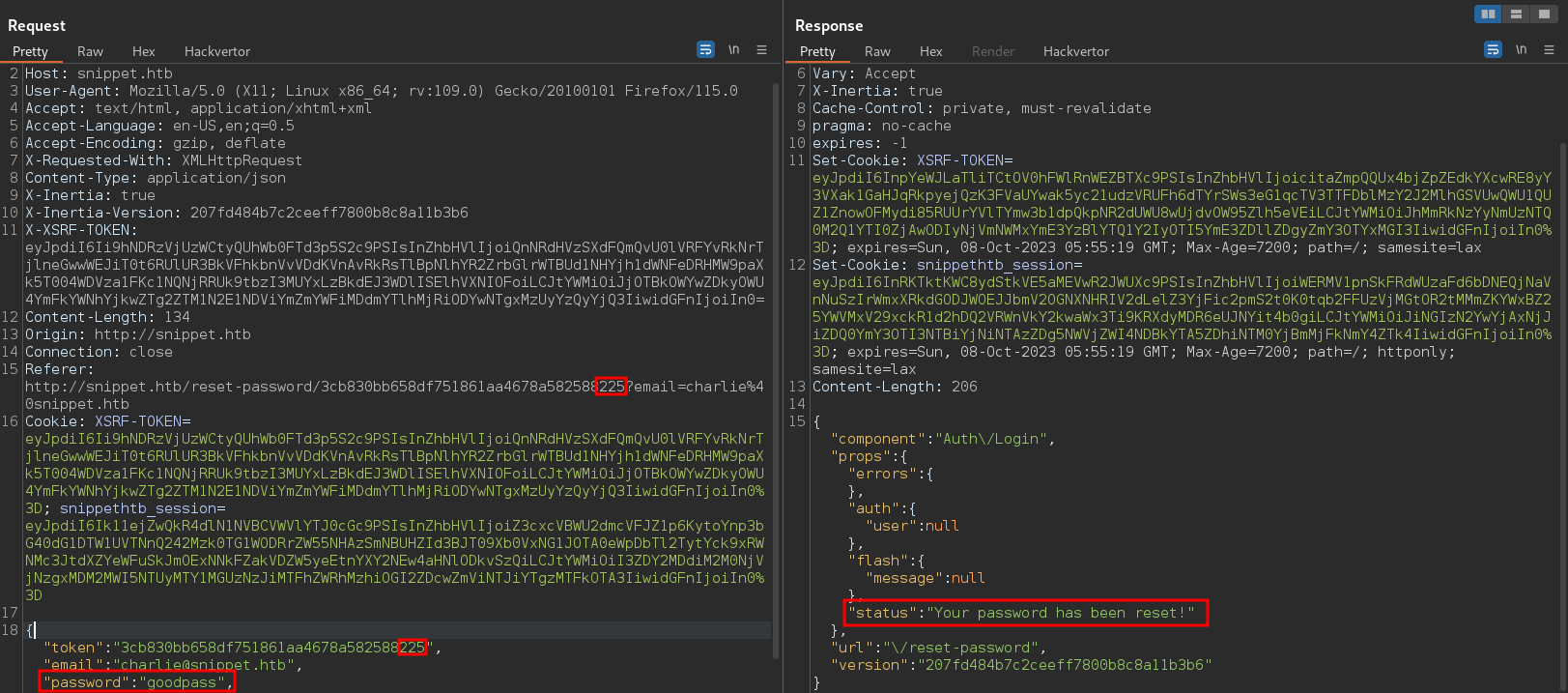The height and width of the screenshot is (693, 1568).
Task: Click the 'X-Requested-With: XMLHttpRequest' line
Action: click(x=163, y=160)
